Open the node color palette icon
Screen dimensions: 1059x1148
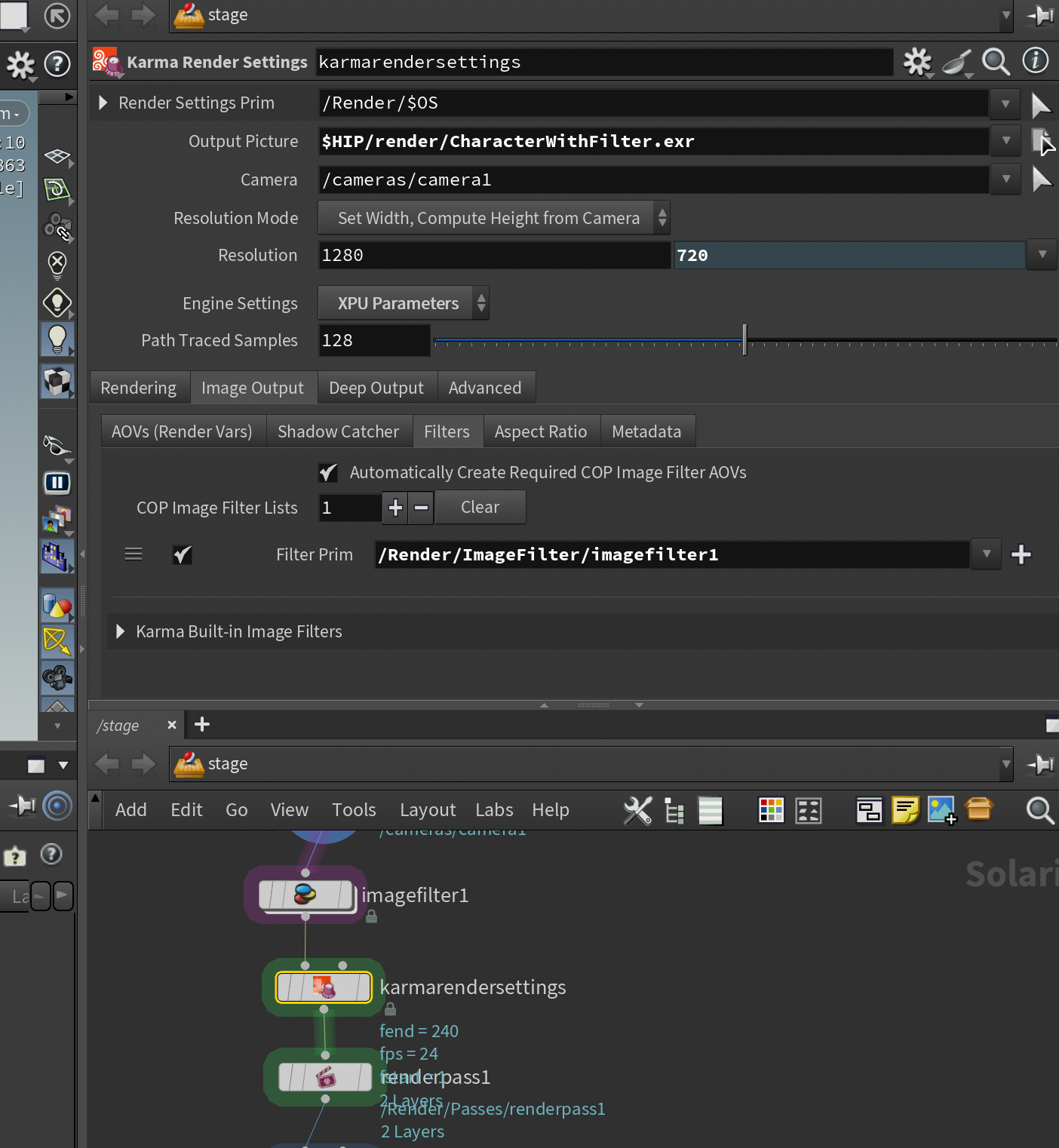771,811
